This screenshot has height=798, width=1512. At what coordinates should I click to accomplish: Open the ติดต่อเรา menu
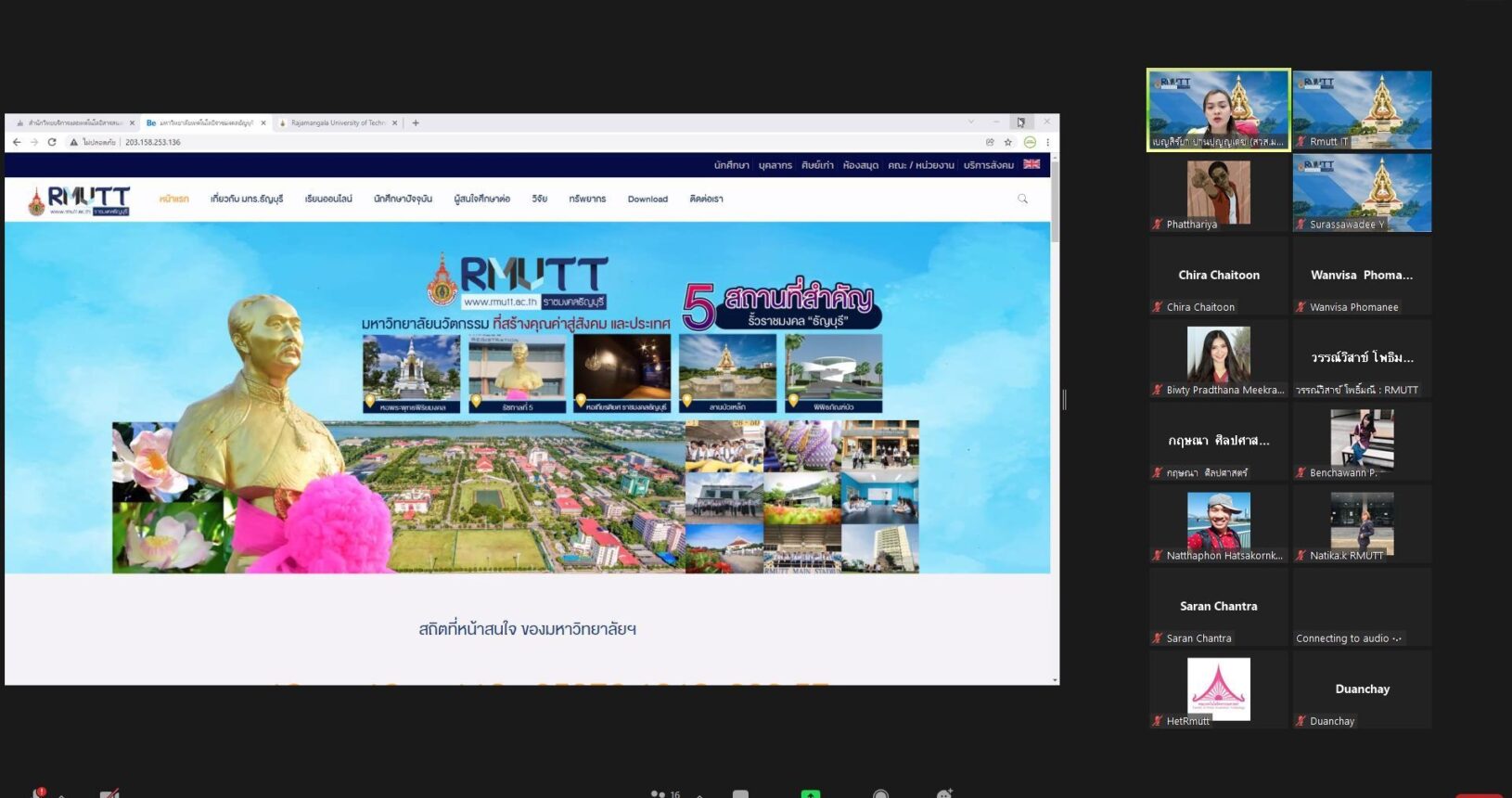click(x=706, y=199)
